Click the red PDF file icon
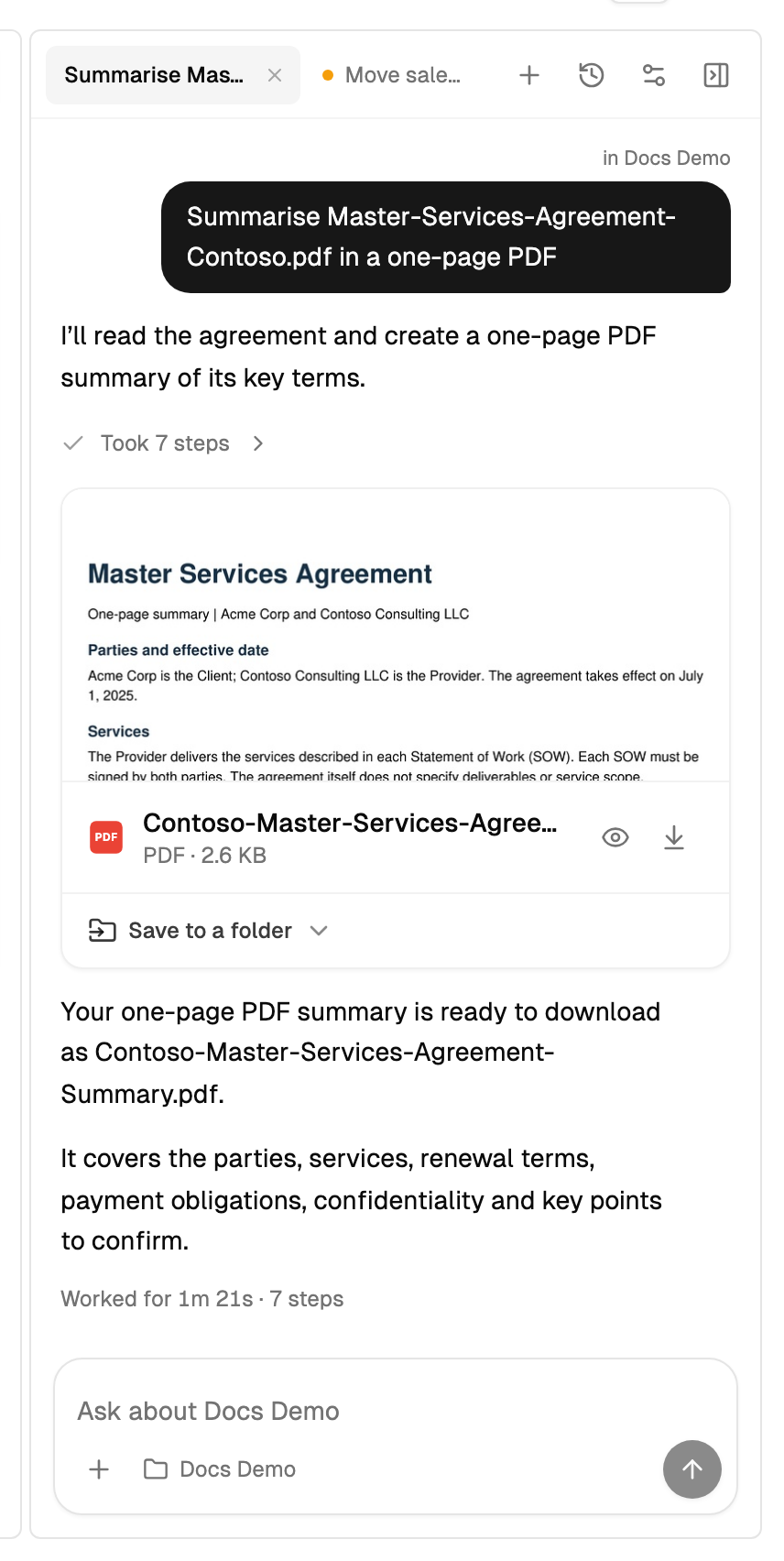This screenshot has height=1561, width=784. tap(106, 837)
